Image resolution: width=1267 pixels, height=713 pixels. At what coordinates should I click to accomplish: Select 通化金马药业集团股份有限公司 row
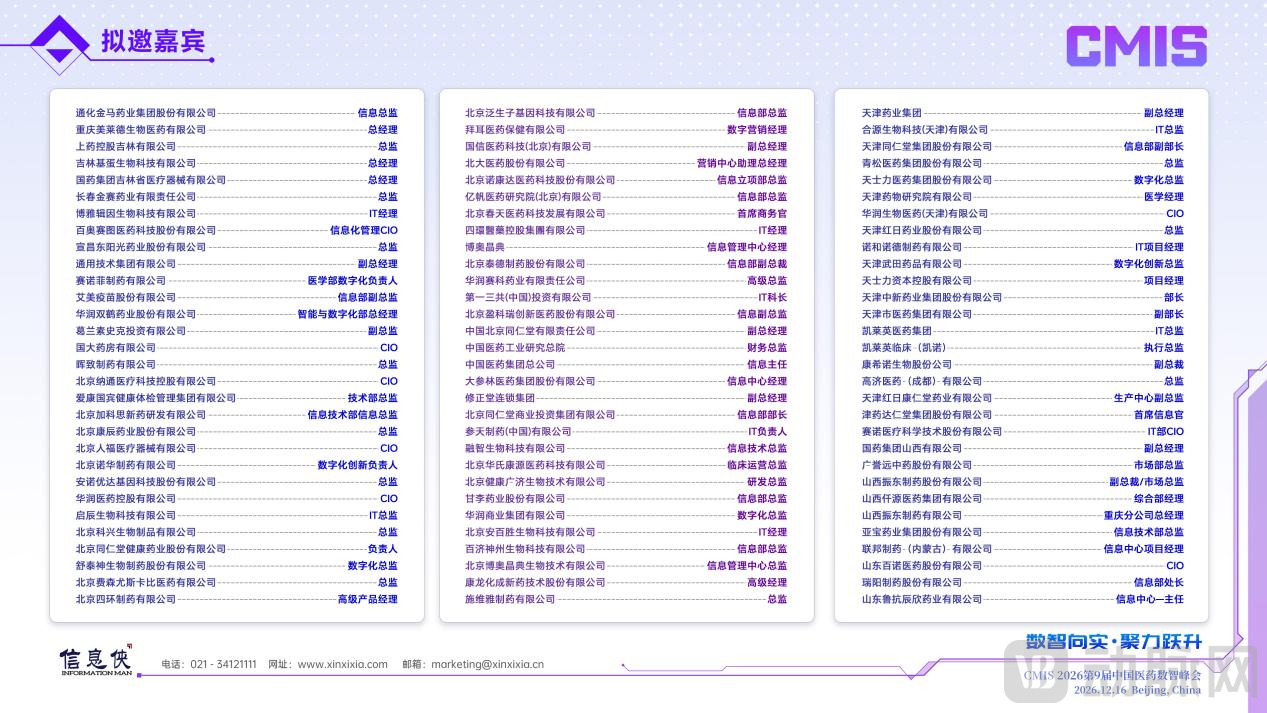236,113
